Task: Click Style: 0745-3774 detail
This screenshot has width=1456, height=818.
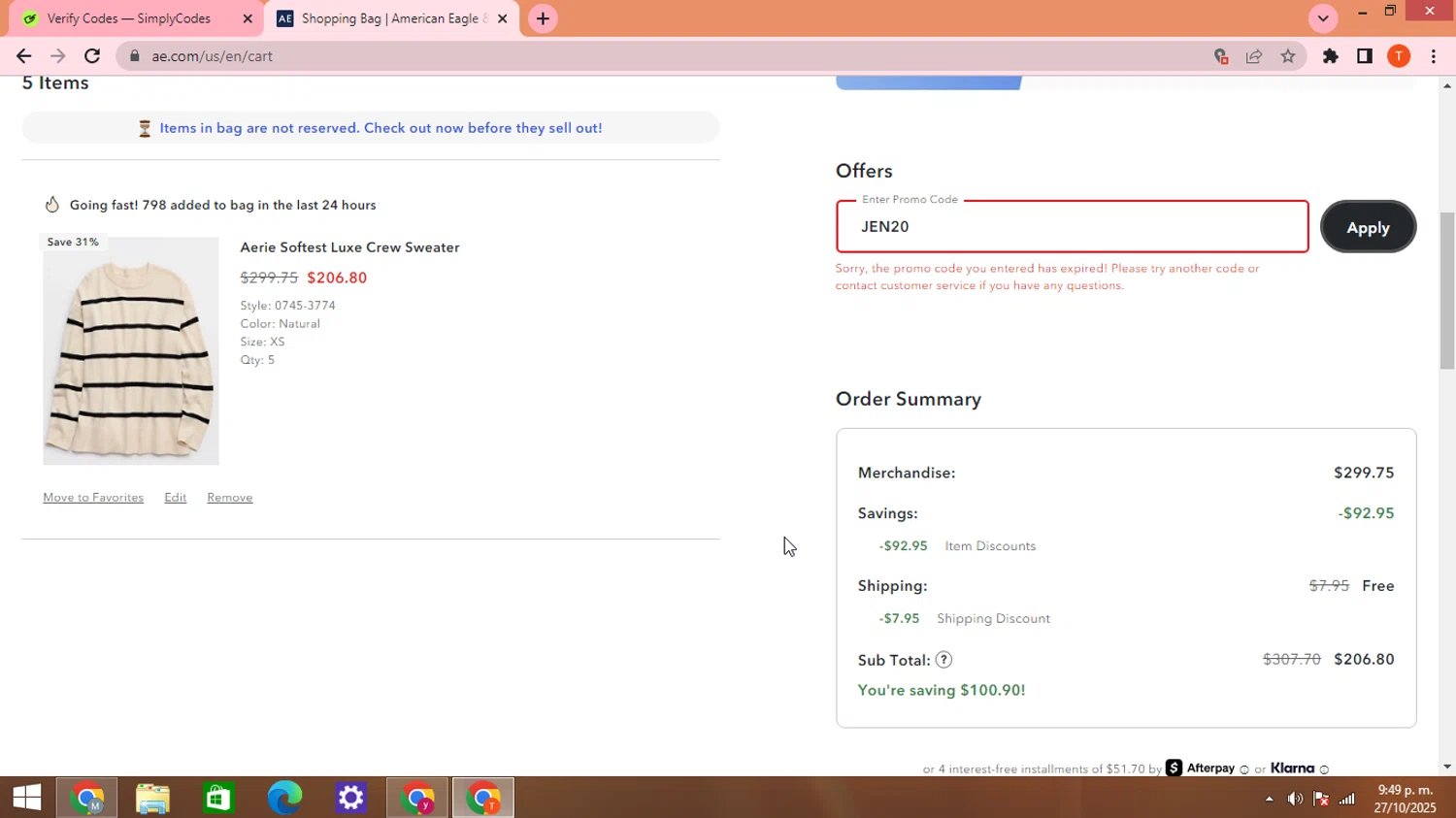Action: [287, 305]
